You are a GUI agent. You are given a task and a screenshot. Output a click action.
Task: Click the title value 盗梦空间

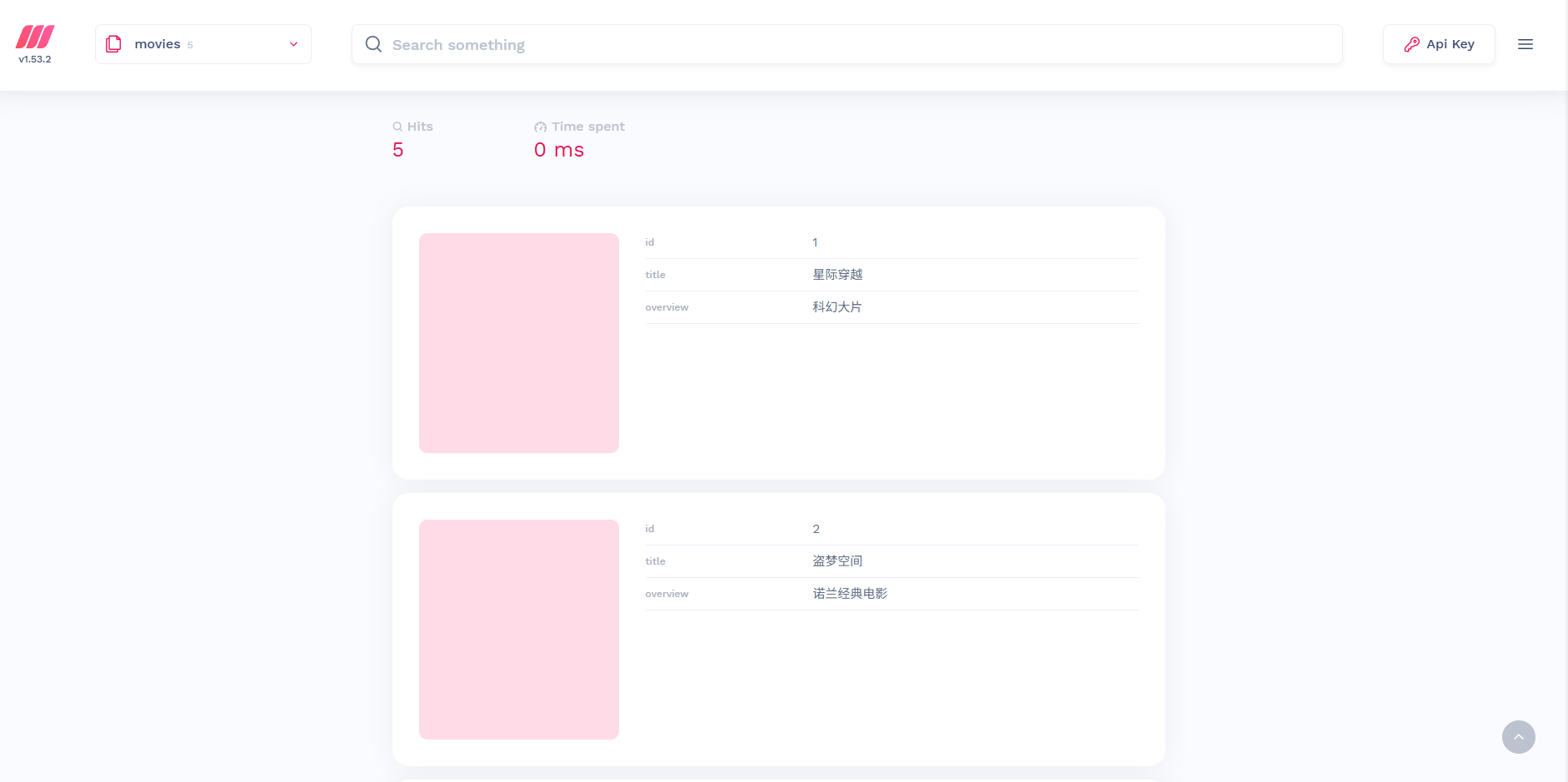[x=837, y=561]
